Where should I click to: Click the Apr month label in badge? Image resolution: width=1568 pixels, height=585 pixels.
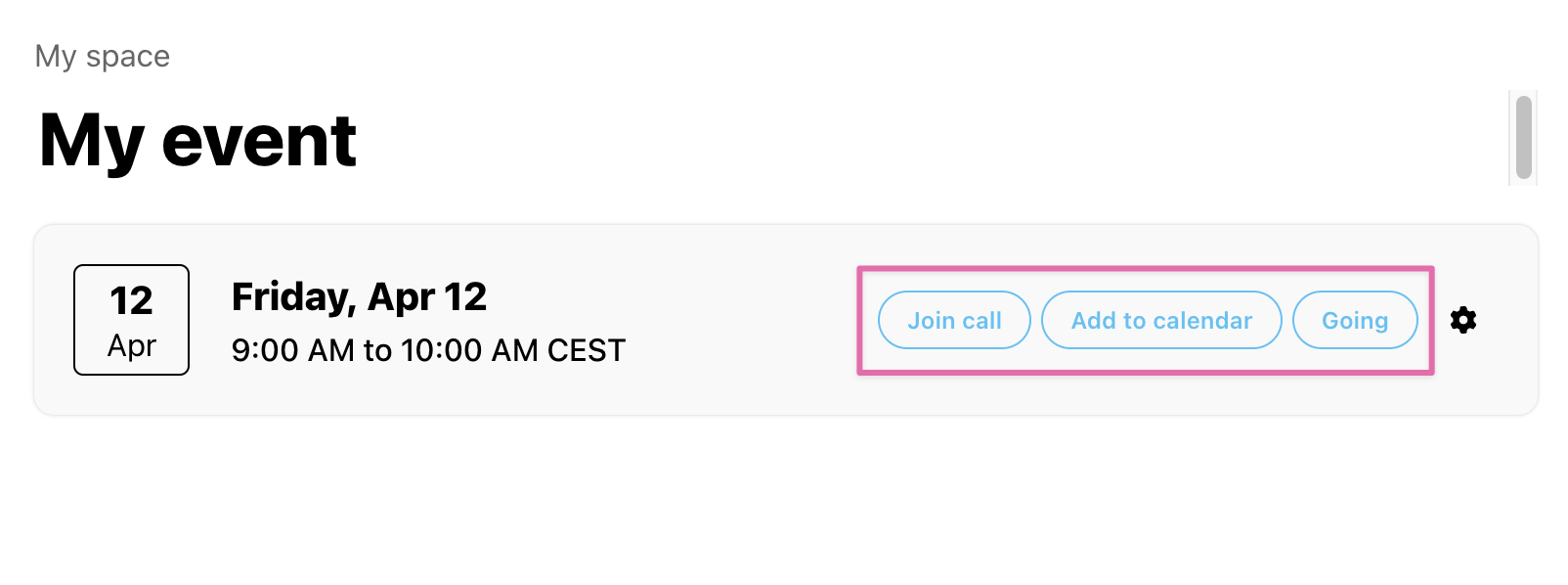tap(131, 346)
